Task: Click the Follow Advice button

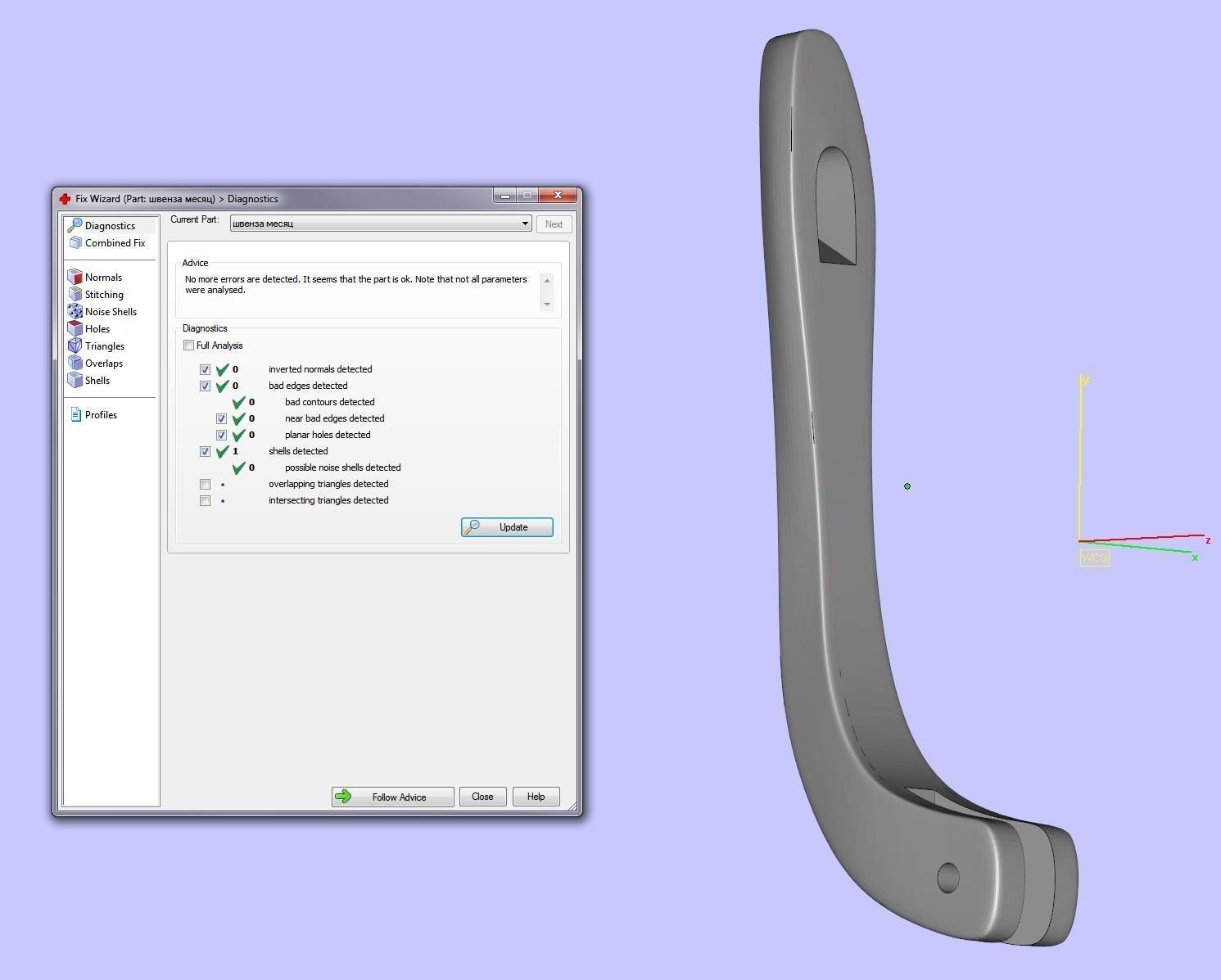Action: click(392, 797)
